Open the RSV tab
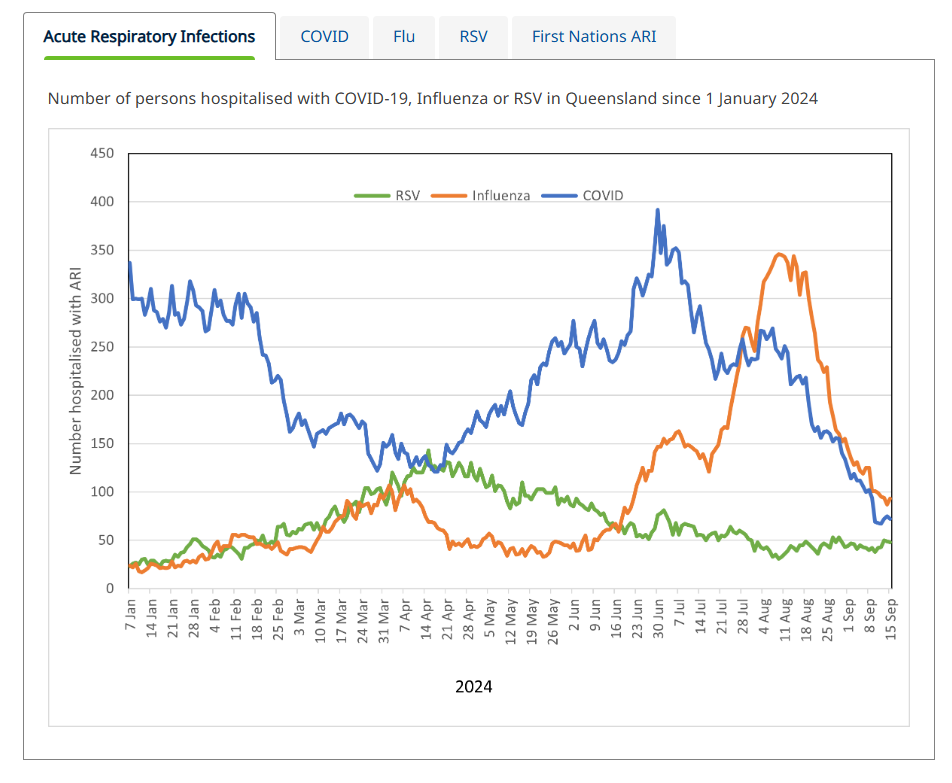 pos(473,37)
